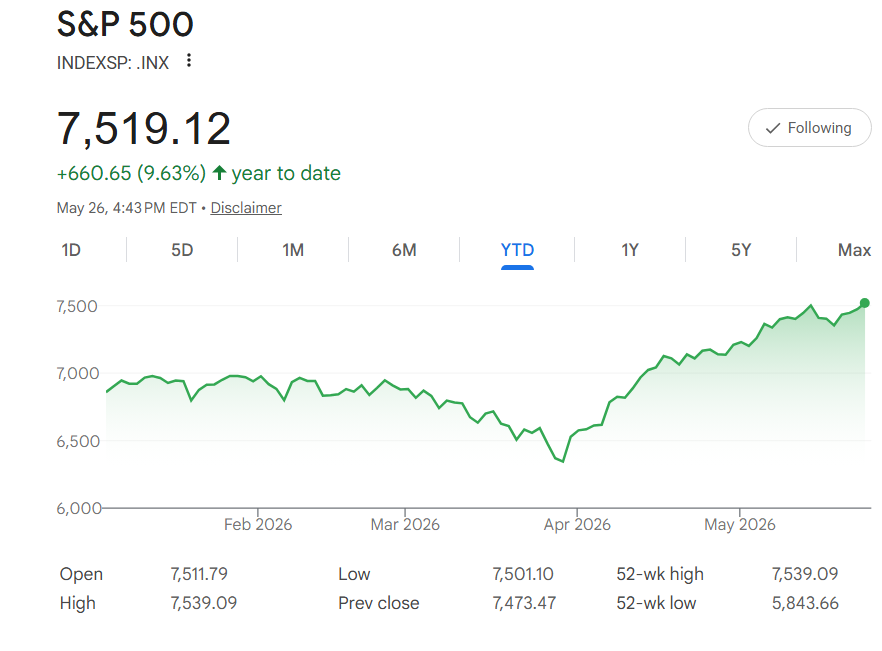Click the 52-wk low value 5,843.66

point(805,603)
